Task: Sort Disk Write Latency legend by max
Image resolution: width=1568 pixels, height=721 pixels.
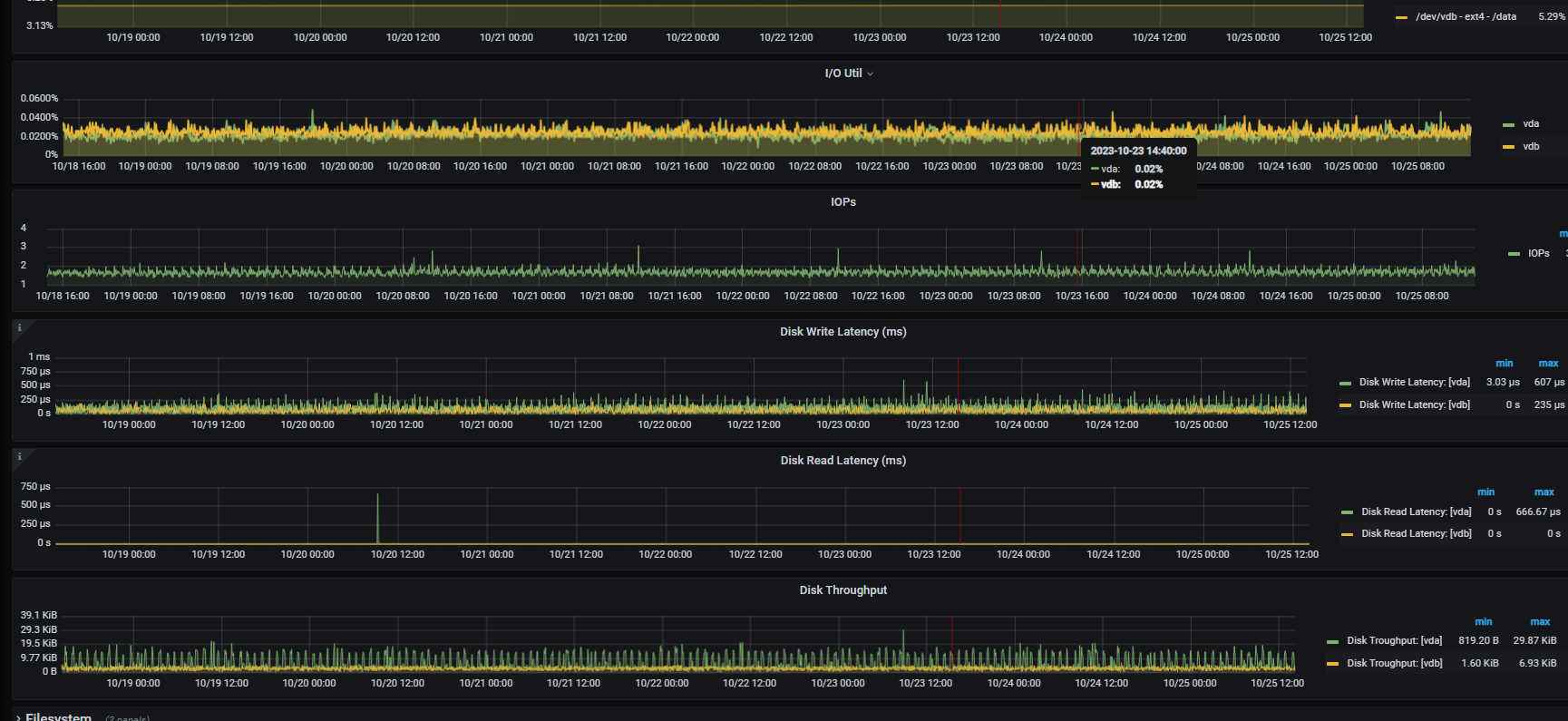Action: pyautogui.click(x=1548, y=363)
